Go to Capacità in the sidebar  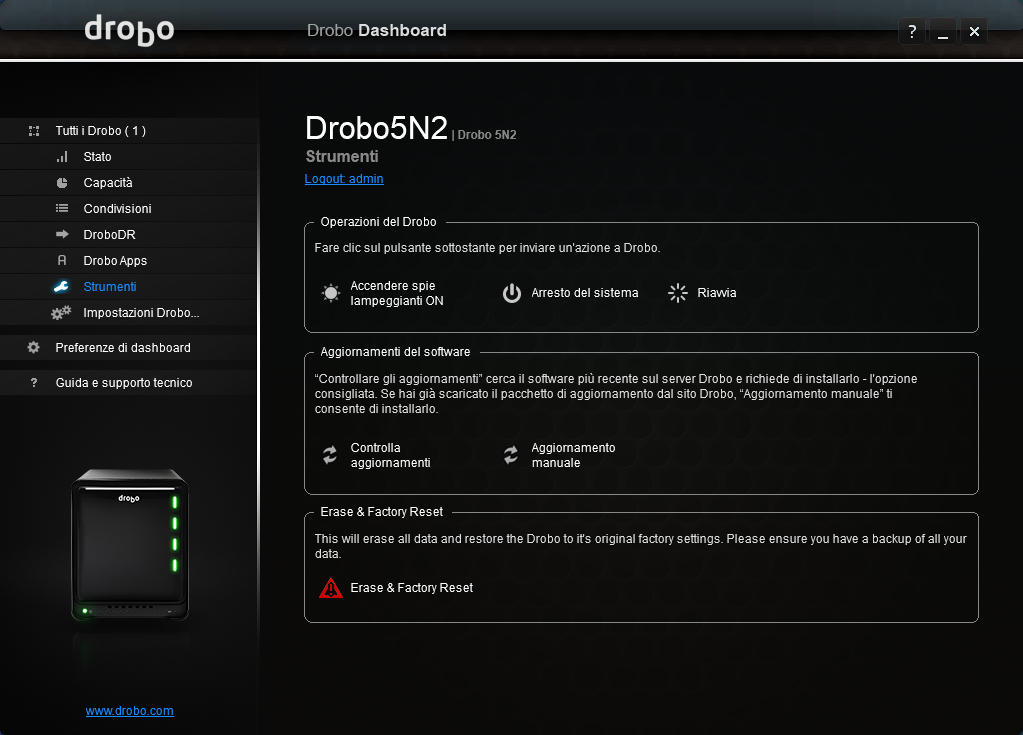108,183
